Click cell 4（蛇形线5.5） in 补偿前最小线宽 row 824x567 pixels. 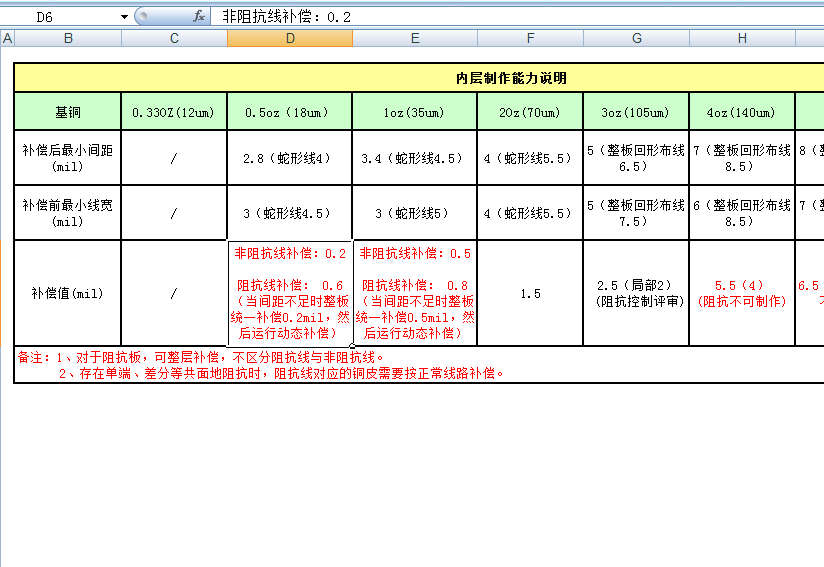point(530,213)
